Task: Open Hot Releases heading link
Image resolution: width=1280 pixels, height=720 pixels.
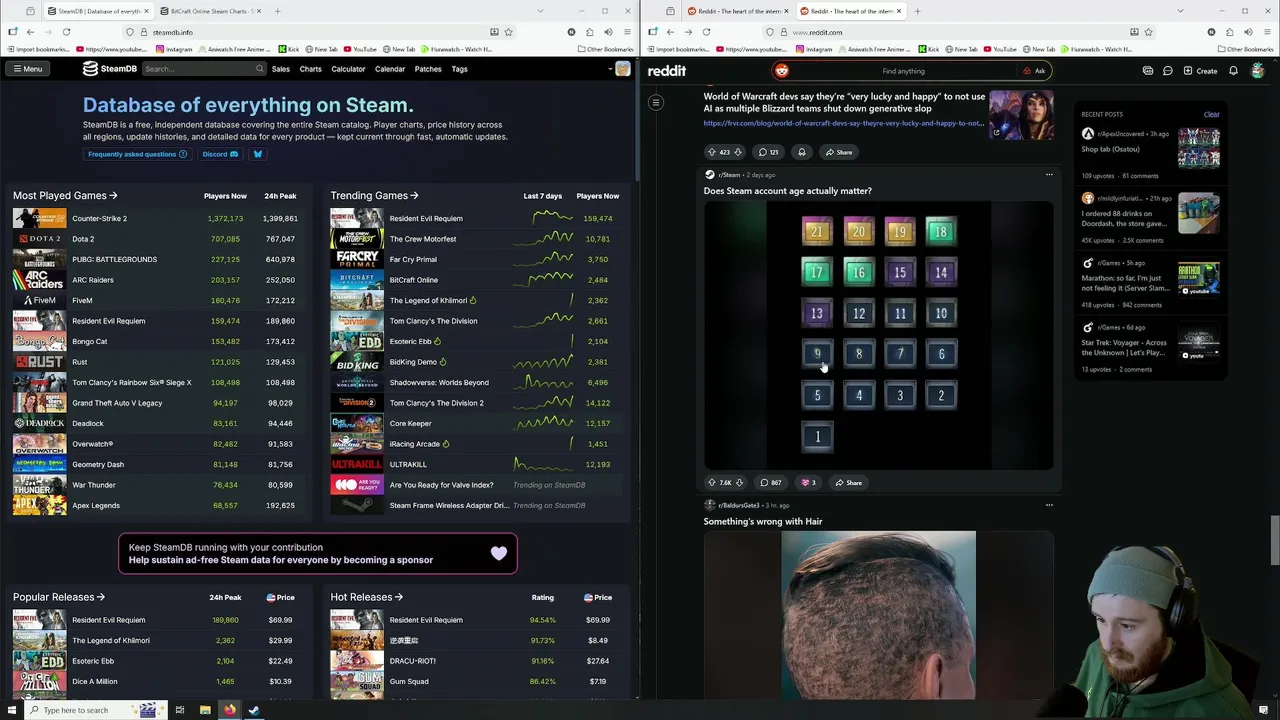Action: point(366,597)
